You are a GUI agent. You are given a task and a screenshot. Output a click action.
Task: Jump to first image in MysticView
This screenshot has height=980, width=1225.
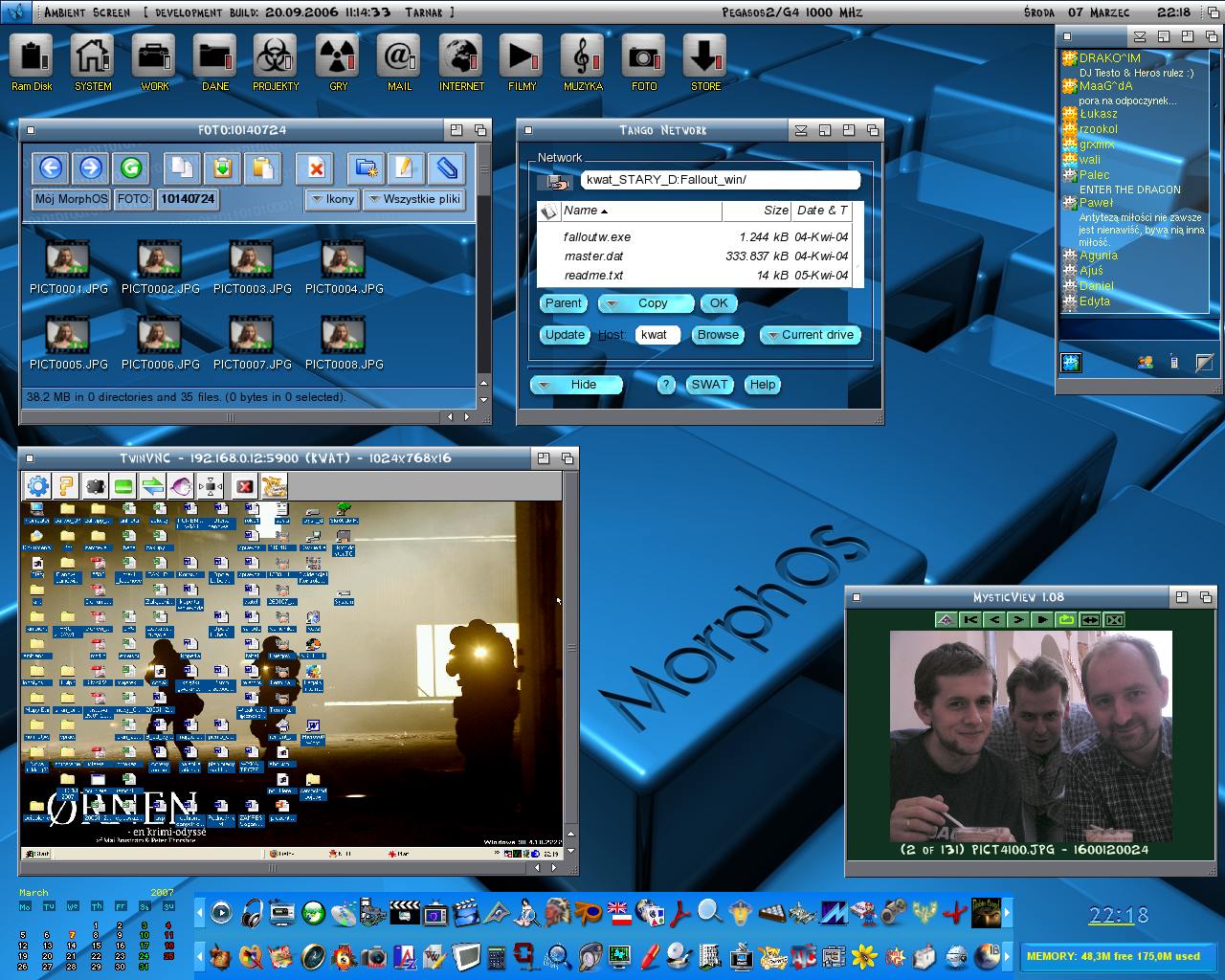click(969, 620)
